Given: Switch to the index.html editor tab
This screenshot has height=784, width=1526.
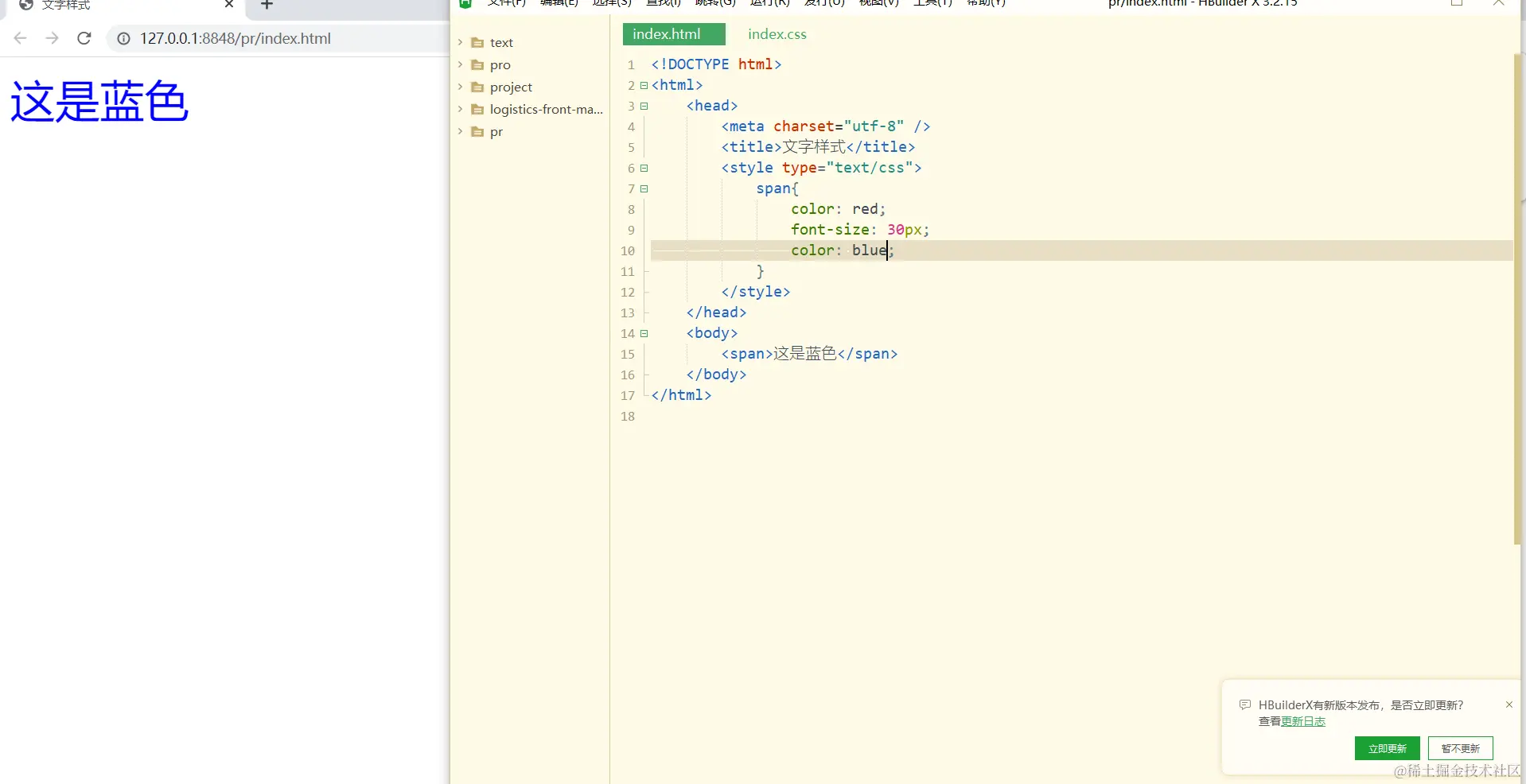Looking at the screenshot, I should tap(674, 34).
